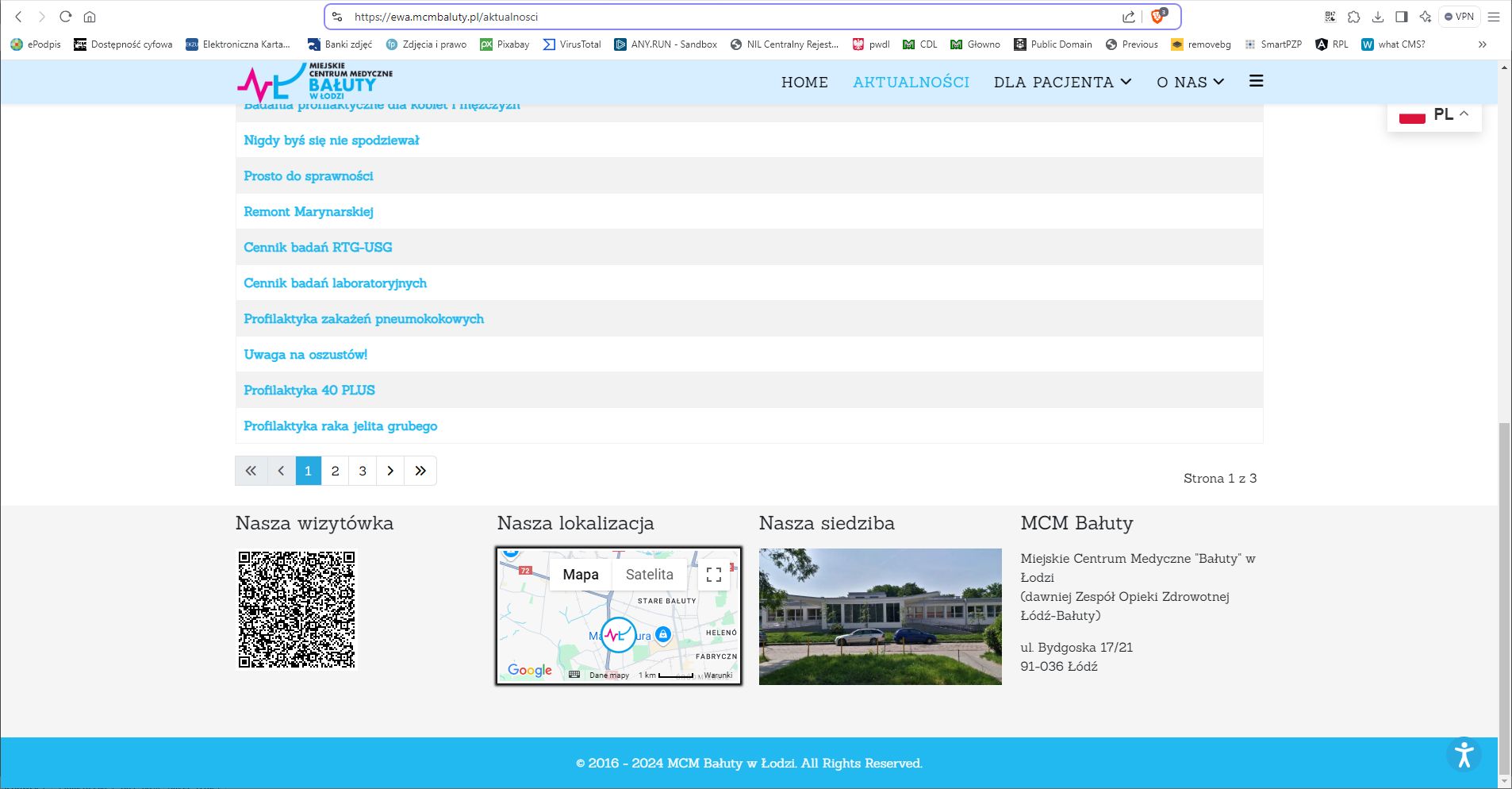
Task: Open the Zdjęcia i prawo bookmark
Action: tap(426, 44)
